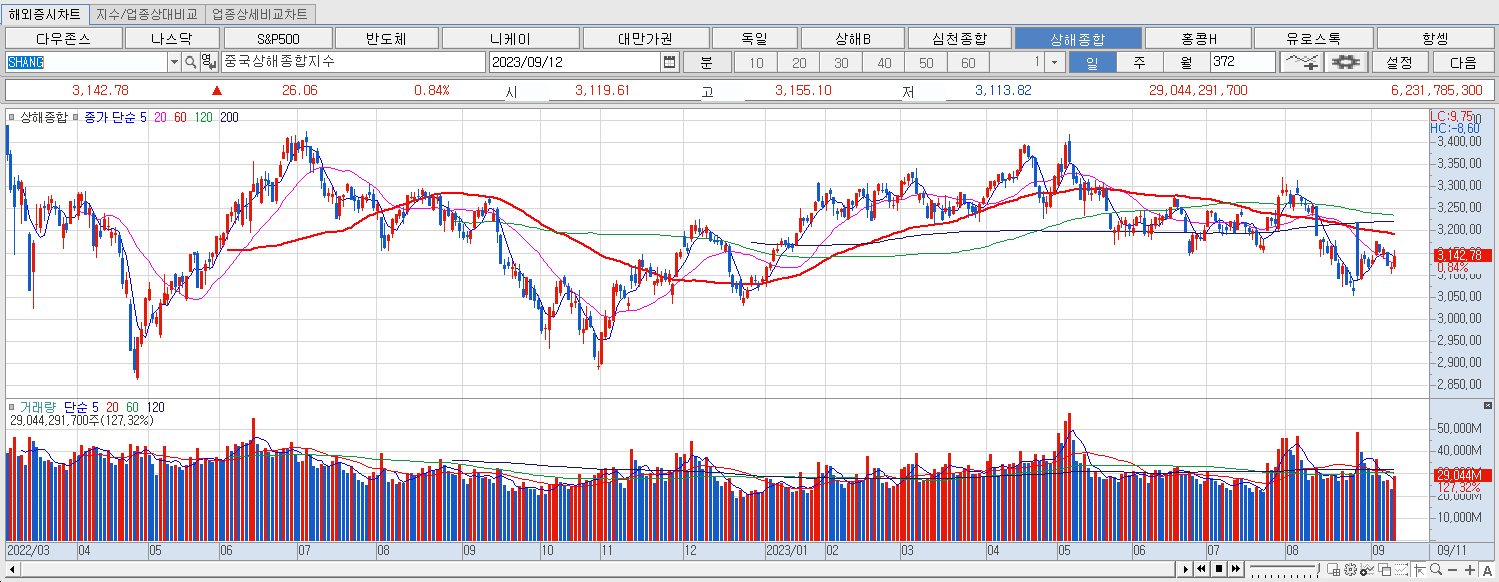Click the A annotation icon at bottom right

(1487, 570)
